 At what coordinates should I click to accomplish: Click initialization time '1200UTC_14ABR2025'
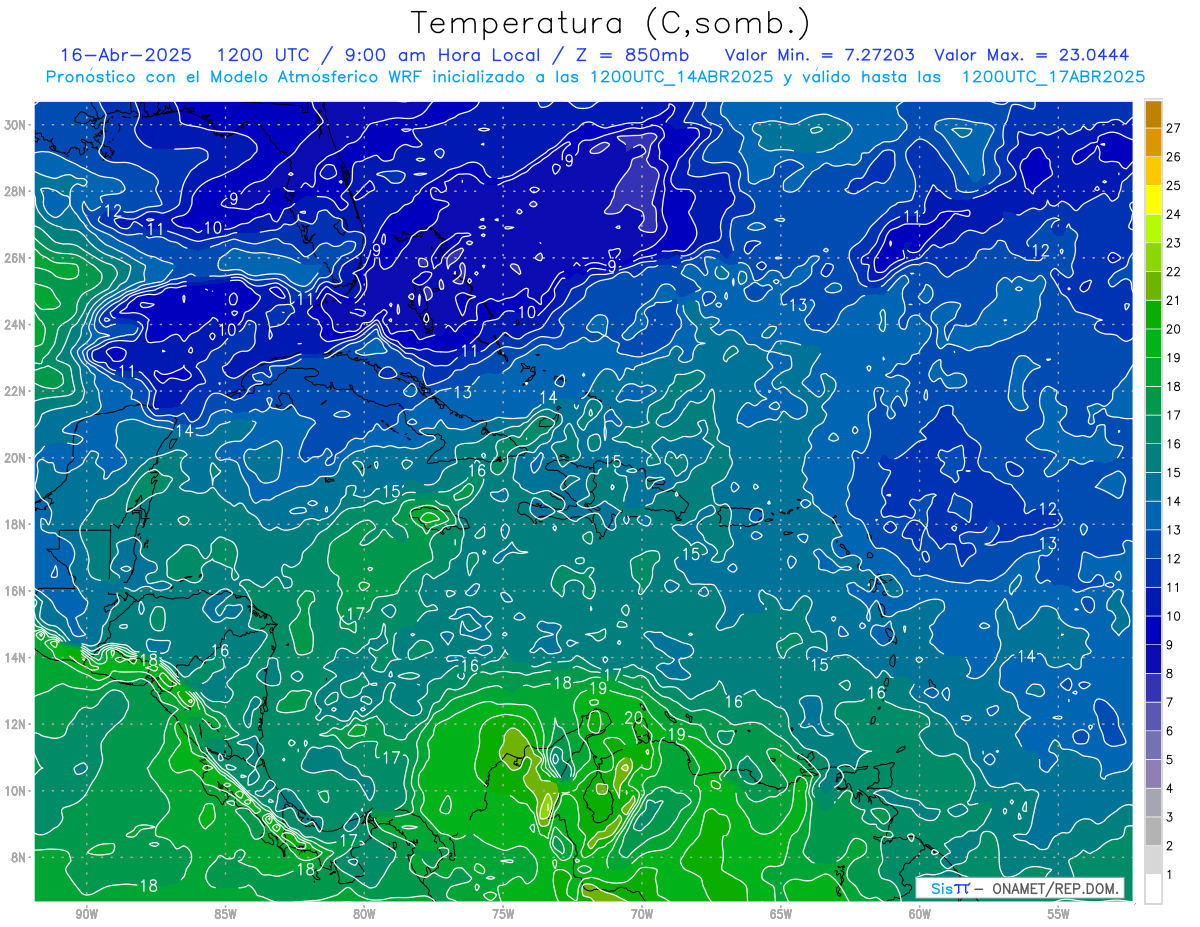[681, 77]
